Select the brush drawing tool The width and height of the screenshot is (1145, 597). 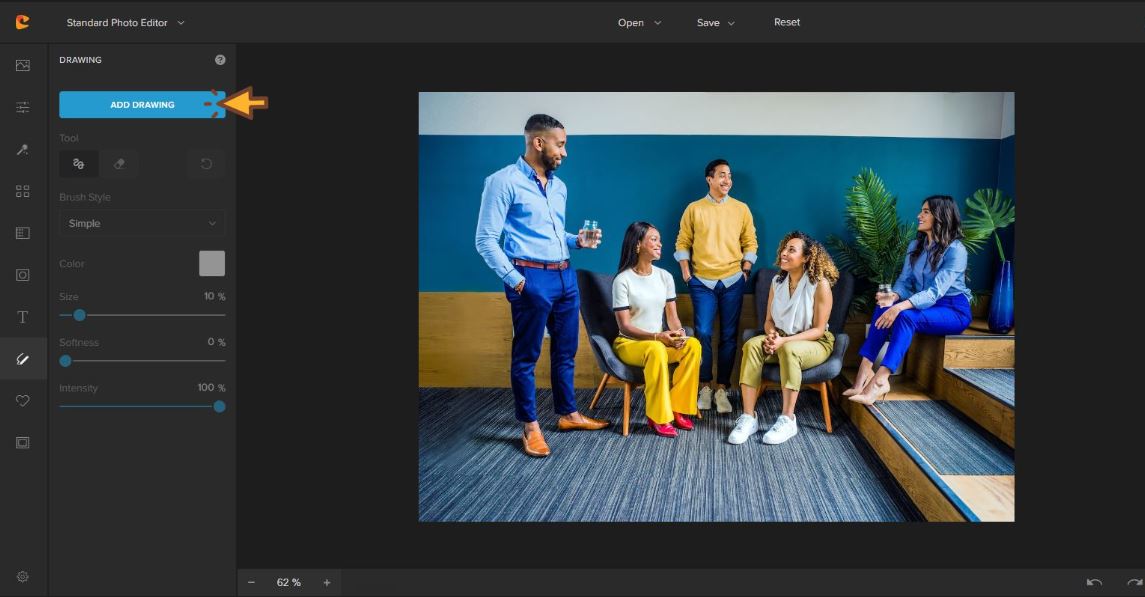click(x=79, y=164)
